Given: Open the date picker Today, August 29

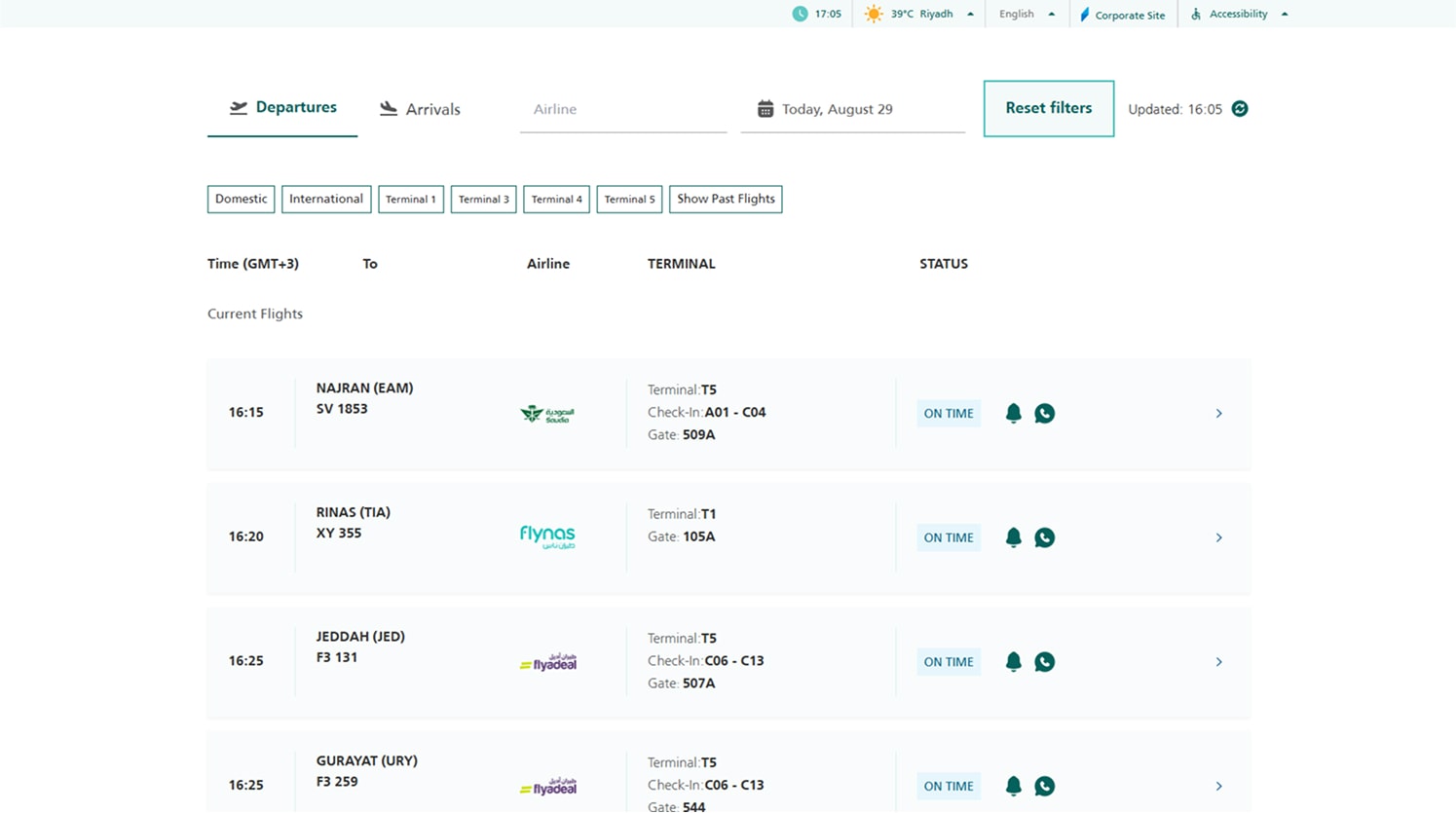Looking at the screenshot, I should click(852, 109).
